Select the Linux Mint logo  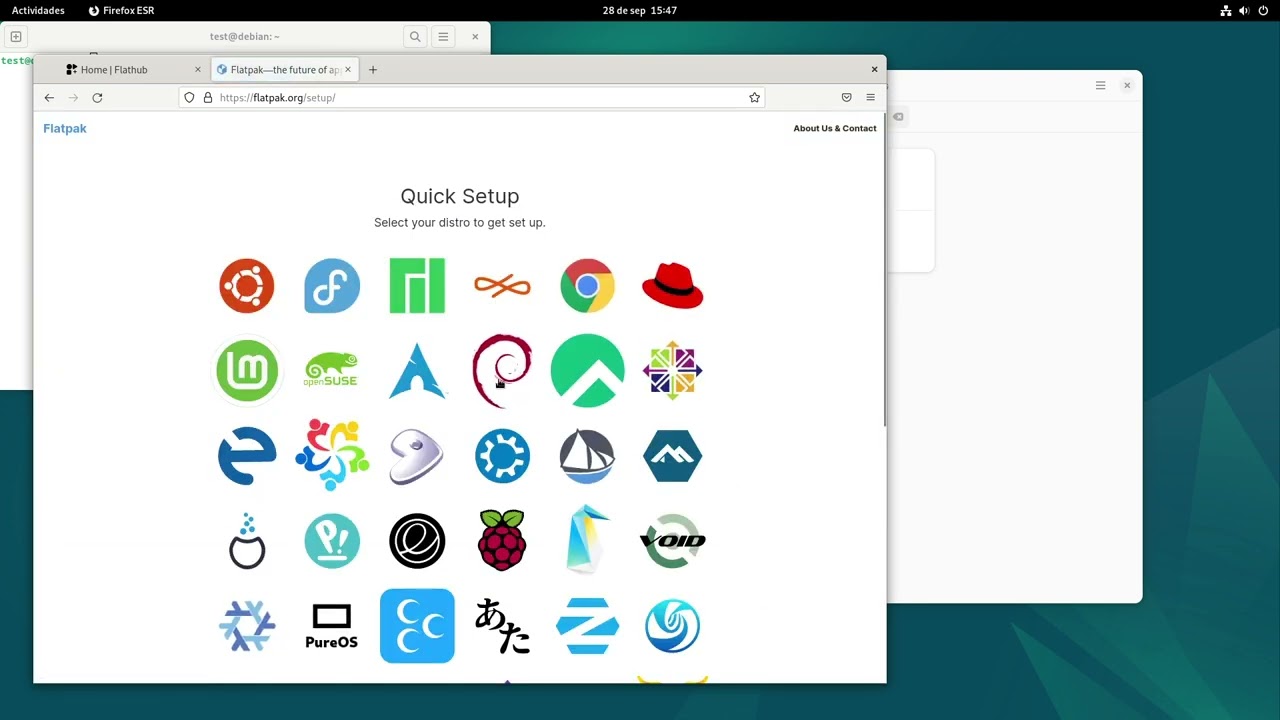247,371
